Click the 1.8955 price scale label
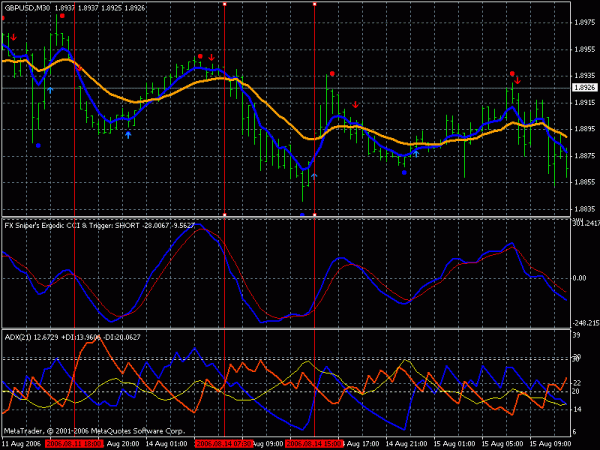Viewport: 600px width, 450px height. [585, 49]
